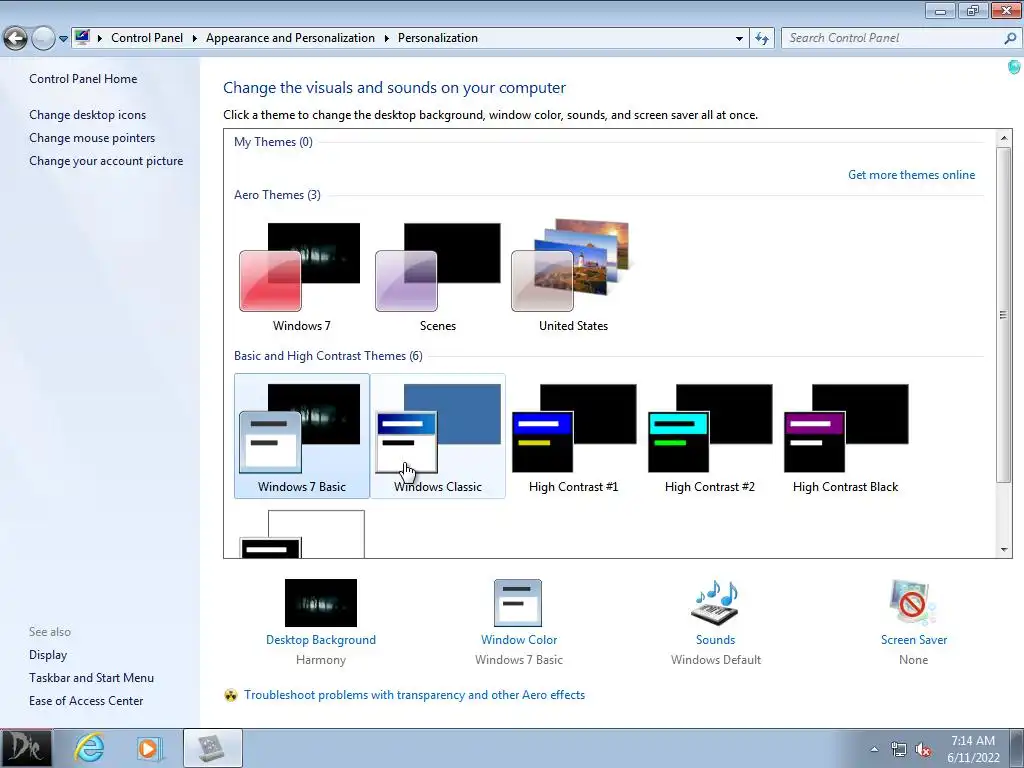
Task: Click the theme list scroll up arrow
Action: [x=1004, y=138]
